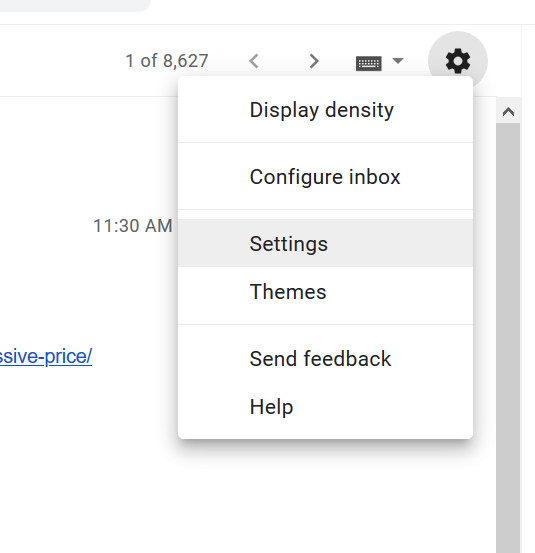This screenshot has width=535, height=553.
Task: Select Send feedback menu entry
Action: pos(325,359)
